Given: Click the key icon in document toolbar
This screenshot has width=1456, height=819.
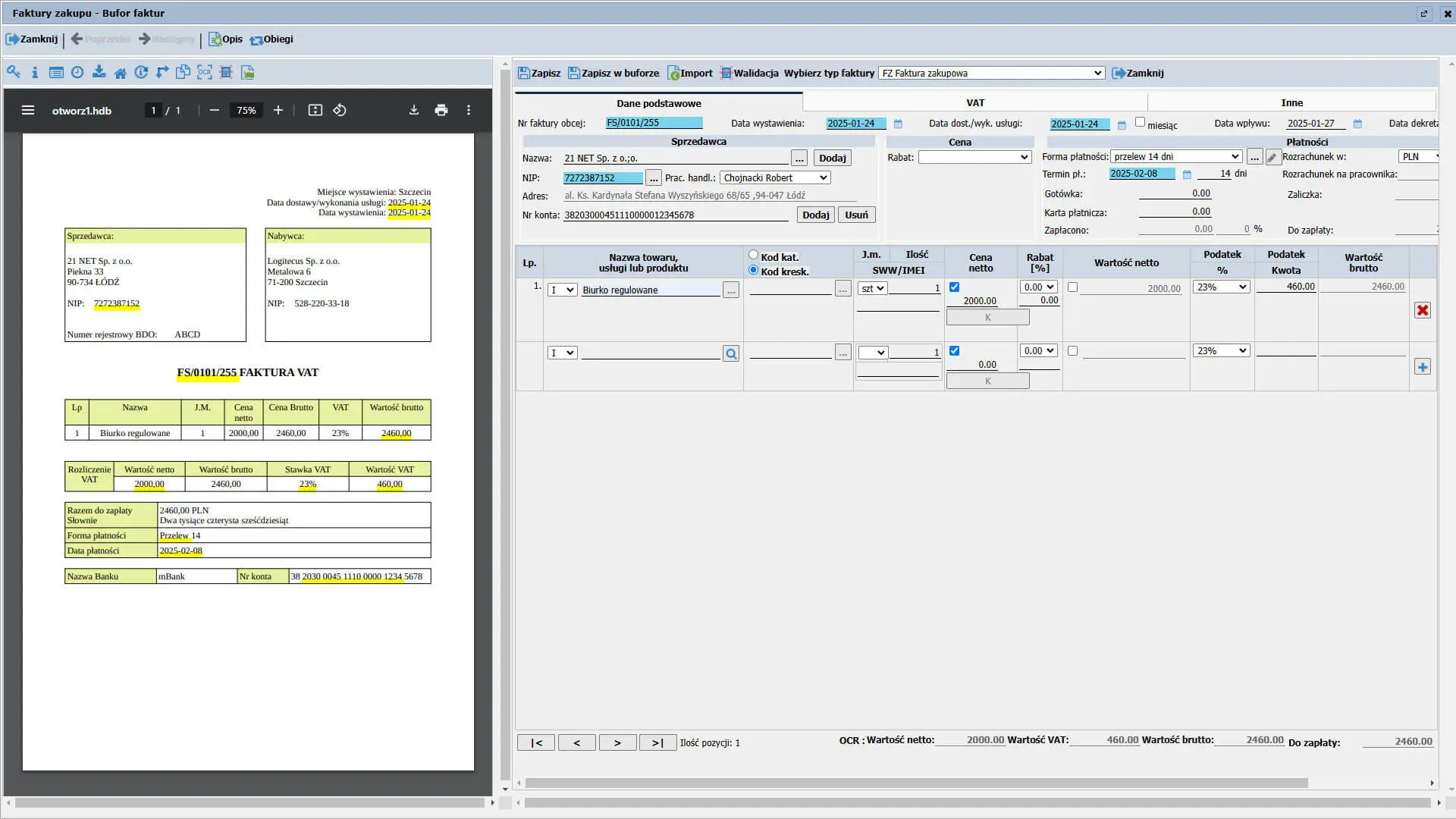Looking at the screenshot, I should [x=14, y=73].
